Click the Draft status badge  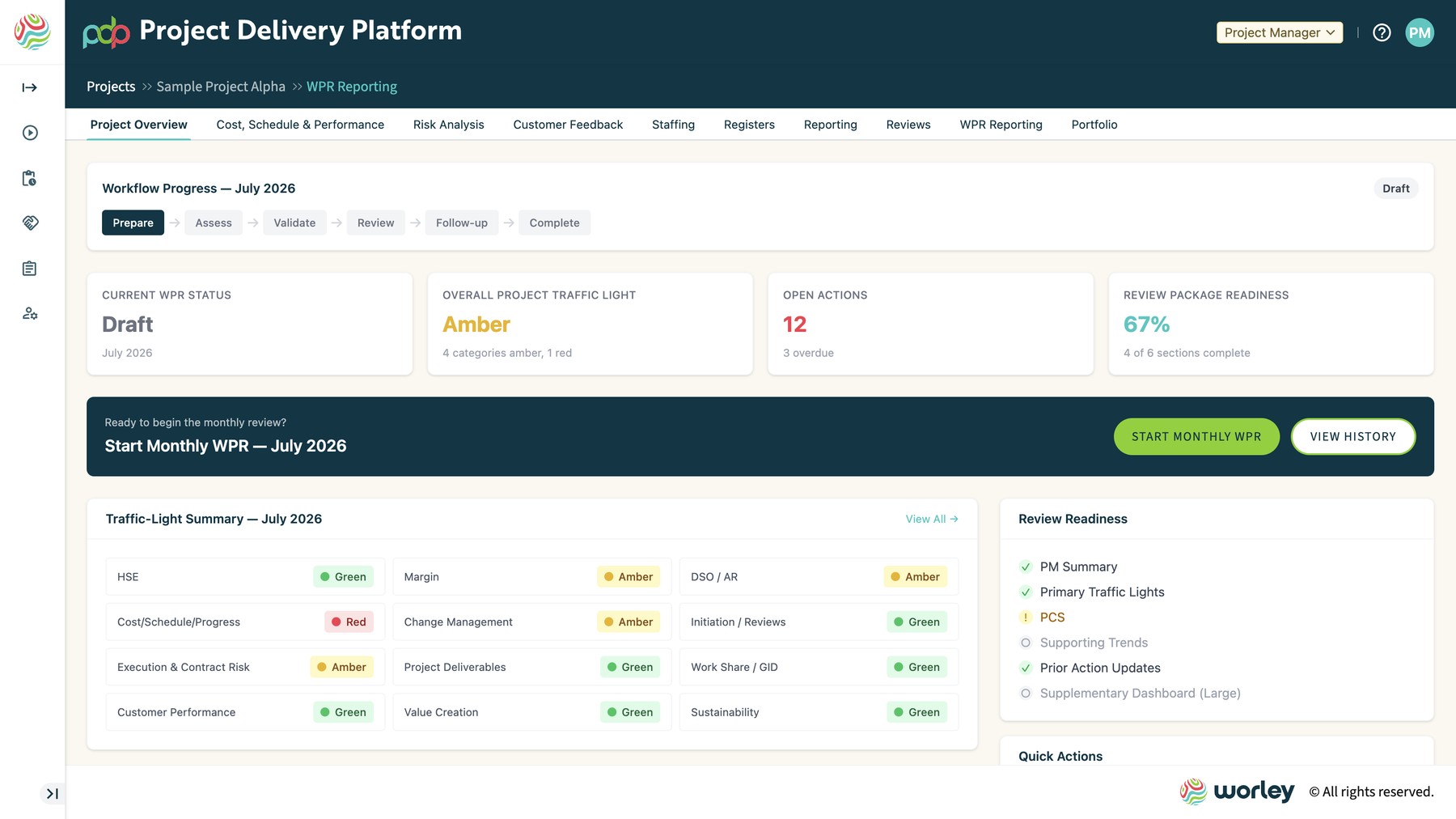tap(1396, 189)
